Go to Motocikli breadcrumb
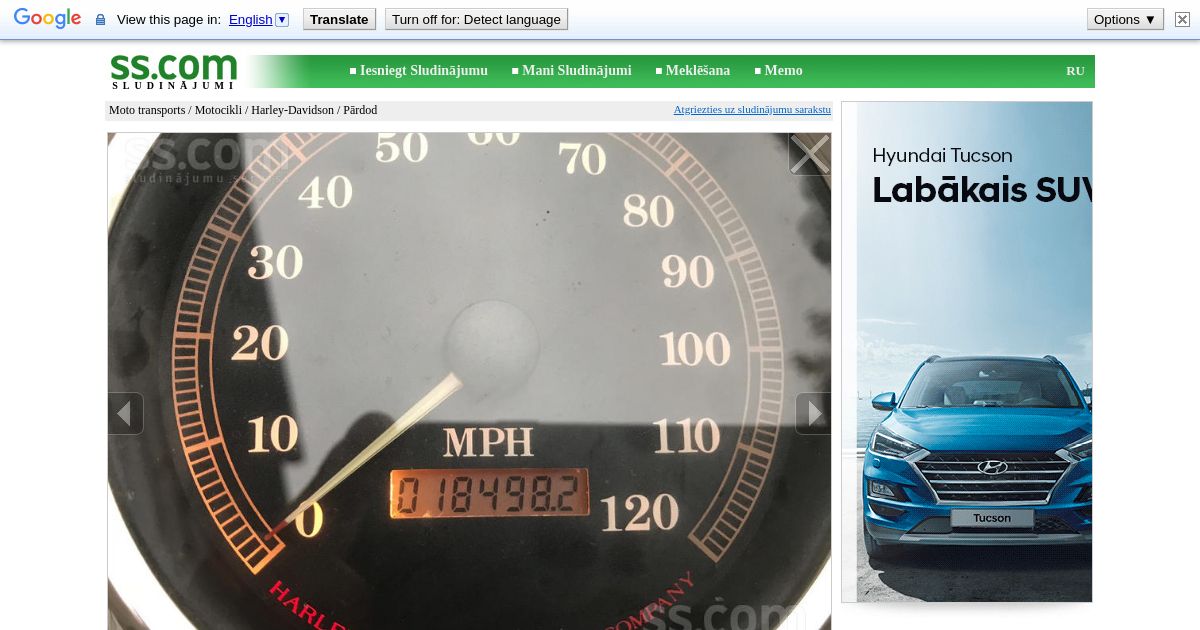The image size is (1200, 630). tap(218, 110)
